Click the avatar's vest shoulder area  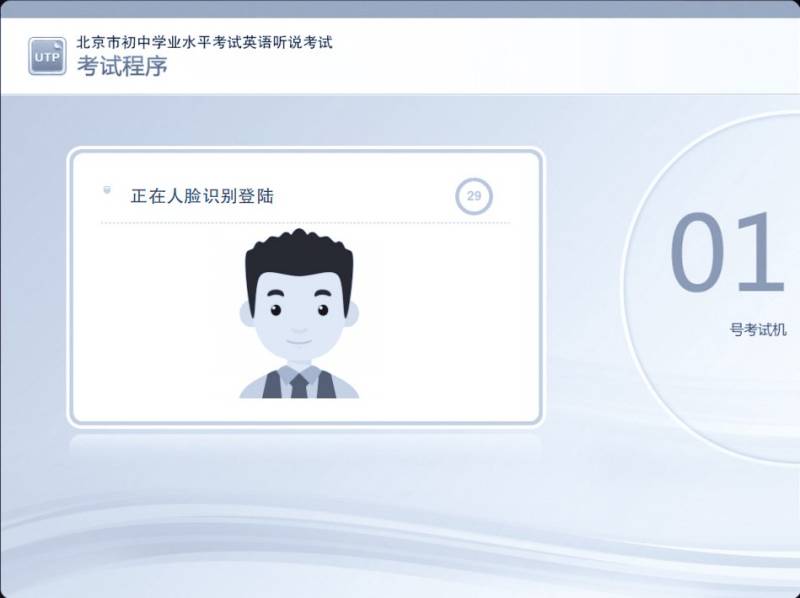tap(272, 385)
